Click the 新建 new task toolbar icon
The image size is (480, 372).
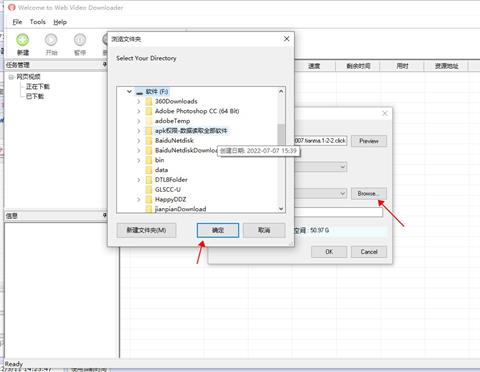point(23,40)
